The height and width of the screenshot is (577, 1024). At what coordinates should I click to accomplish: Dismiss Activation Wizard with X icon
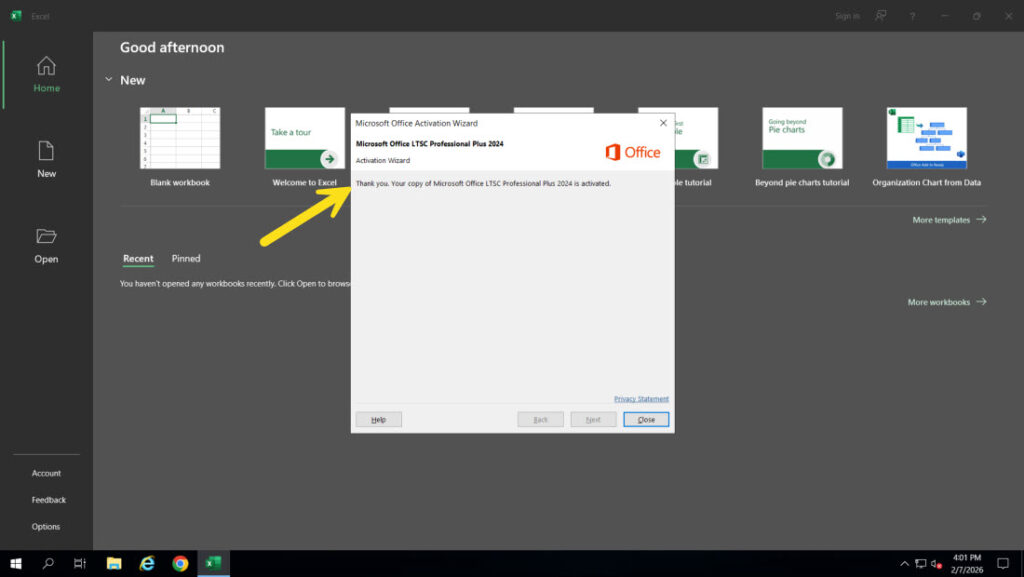tap(663, 123)
